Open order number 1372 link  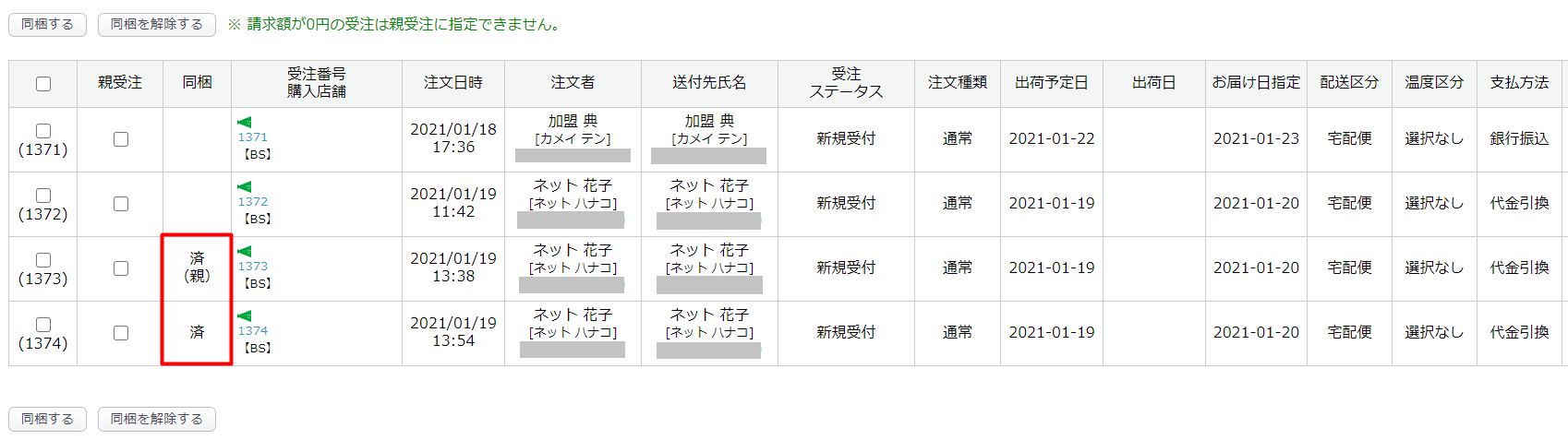(x=252, y=202)
